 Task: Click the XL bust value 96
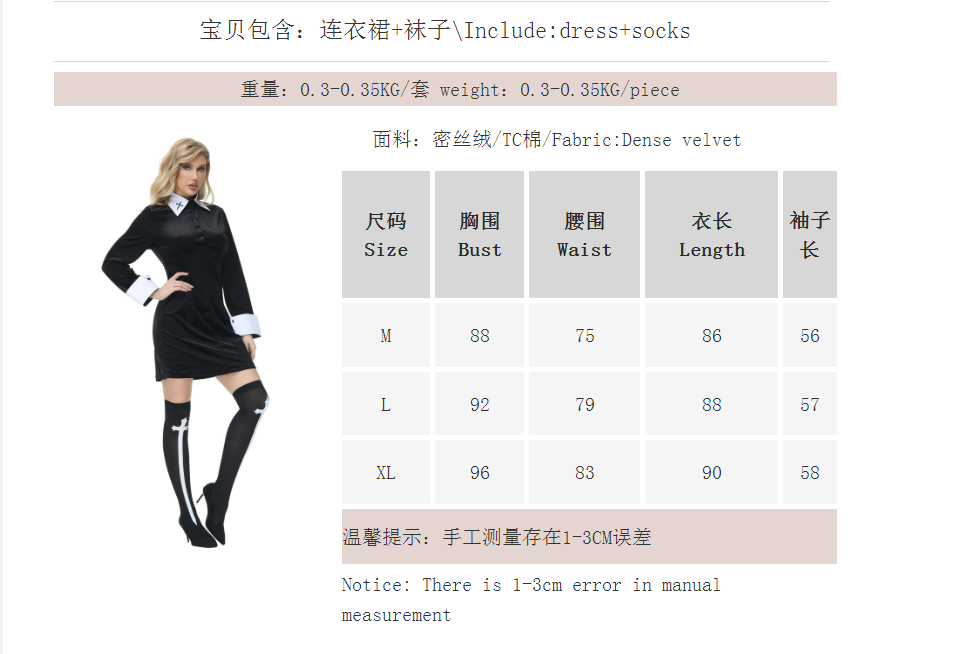[x=479, y=472]
